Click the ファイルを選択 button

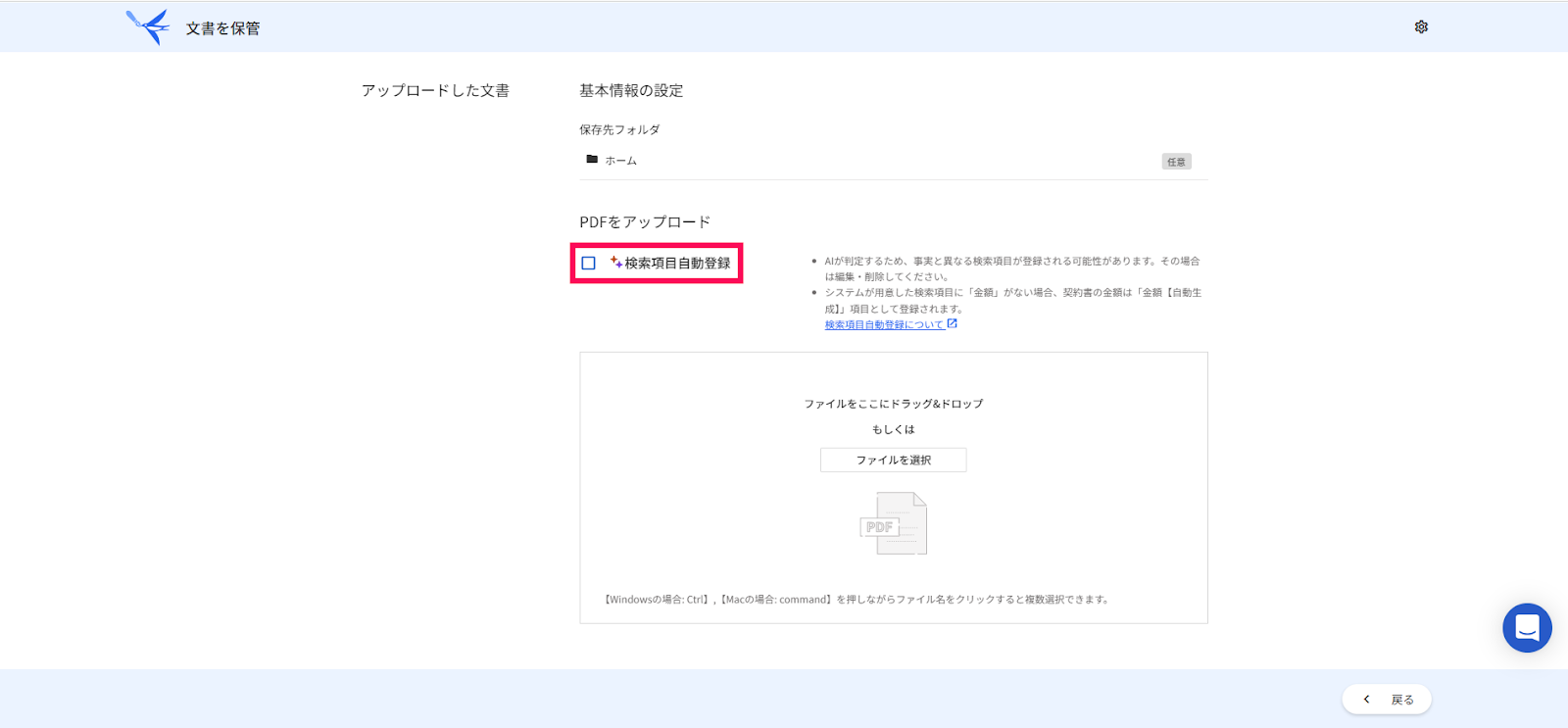click(893, 460)
